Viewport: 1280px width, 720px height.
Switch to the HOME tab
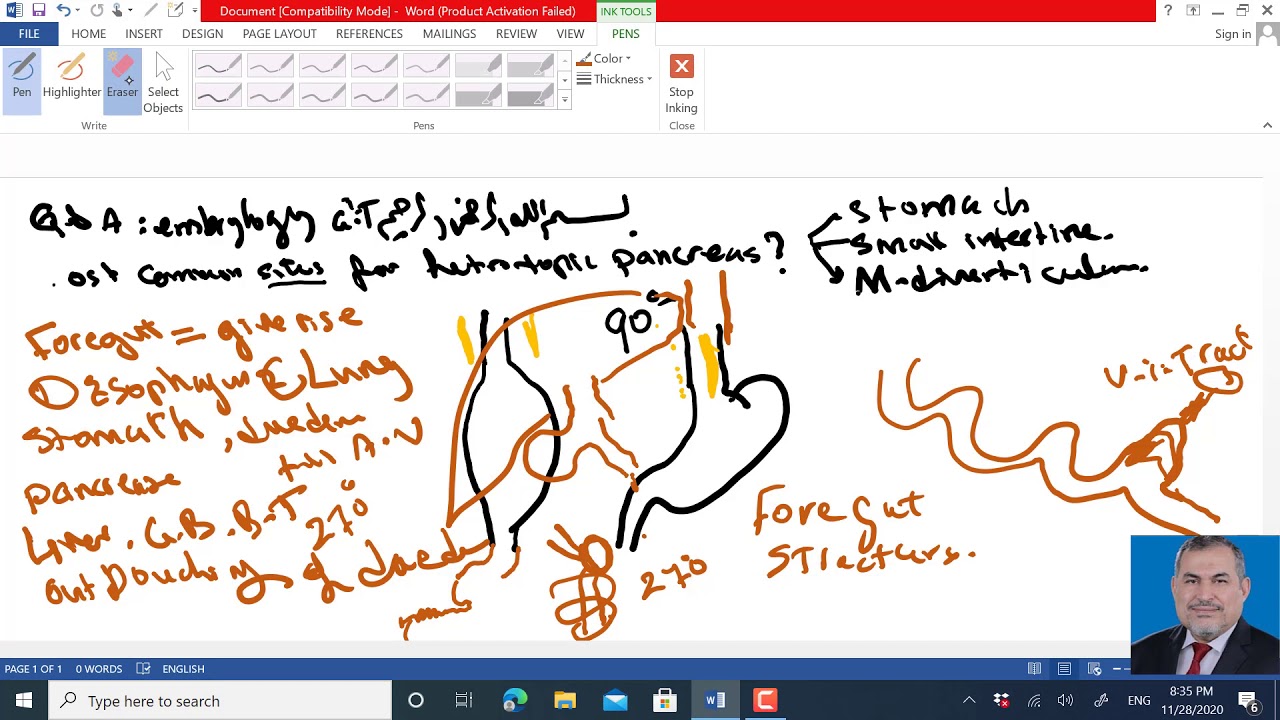(88, 34)
